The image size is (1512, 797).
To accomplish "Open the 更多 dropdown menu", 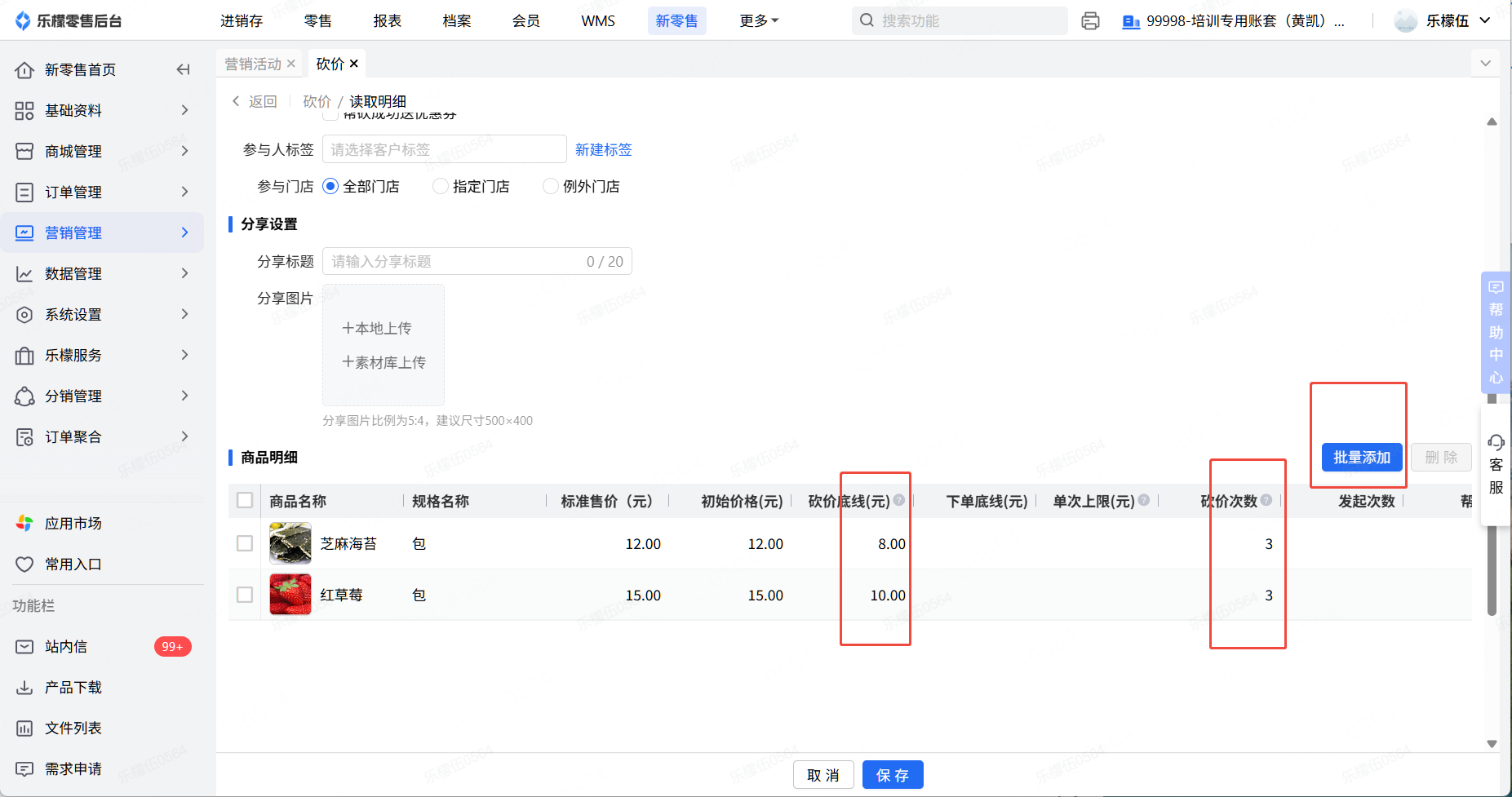I will click(x=759, y=21).
